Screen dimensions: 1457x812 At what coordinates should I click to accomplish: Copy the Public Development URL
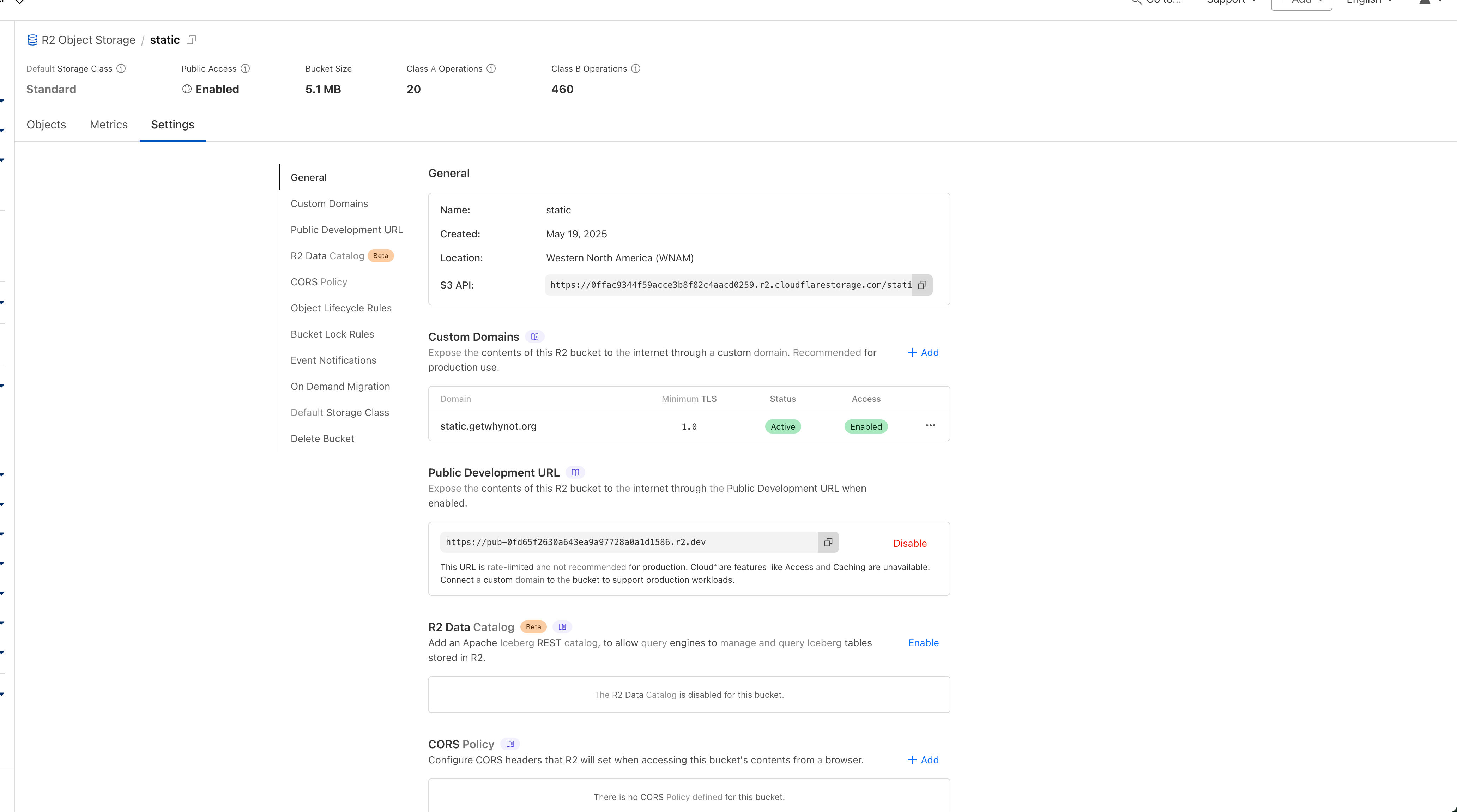click(828, 542)
